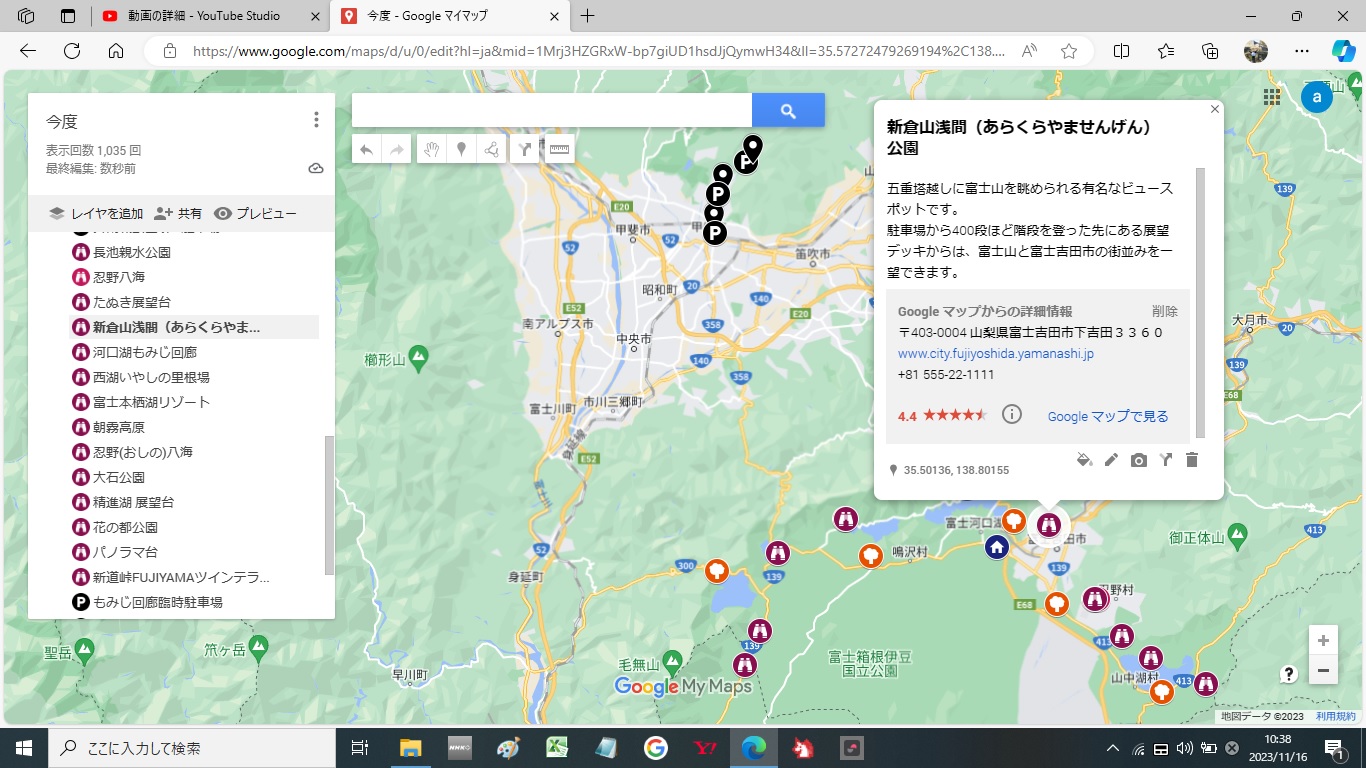The height and width of the screenshot is (768, 1366).
Task: Open a new browser tab
Action: tap(588, 16)
